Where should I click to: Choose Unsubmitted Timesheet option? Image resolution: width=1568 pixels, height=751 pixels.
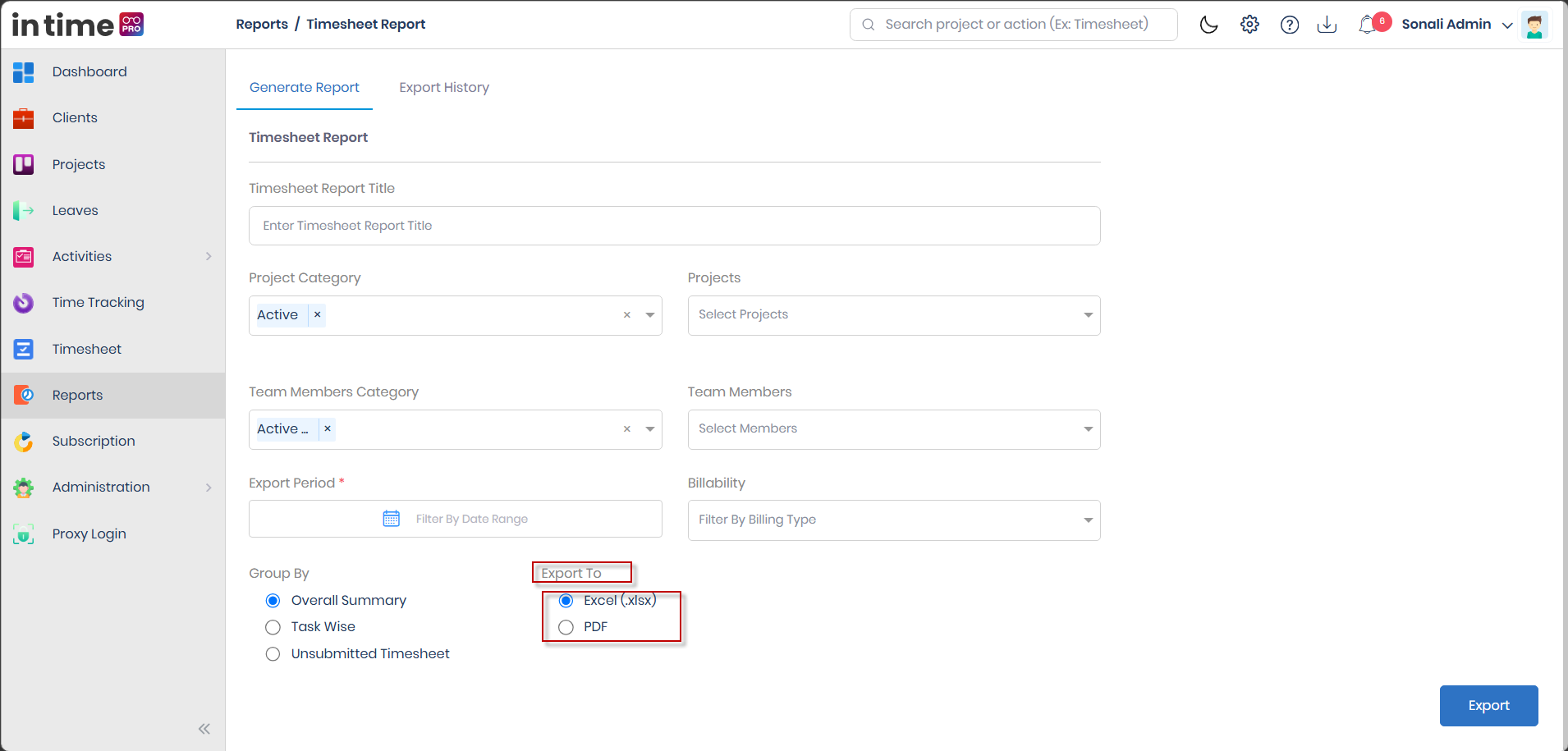coord(273,654)
